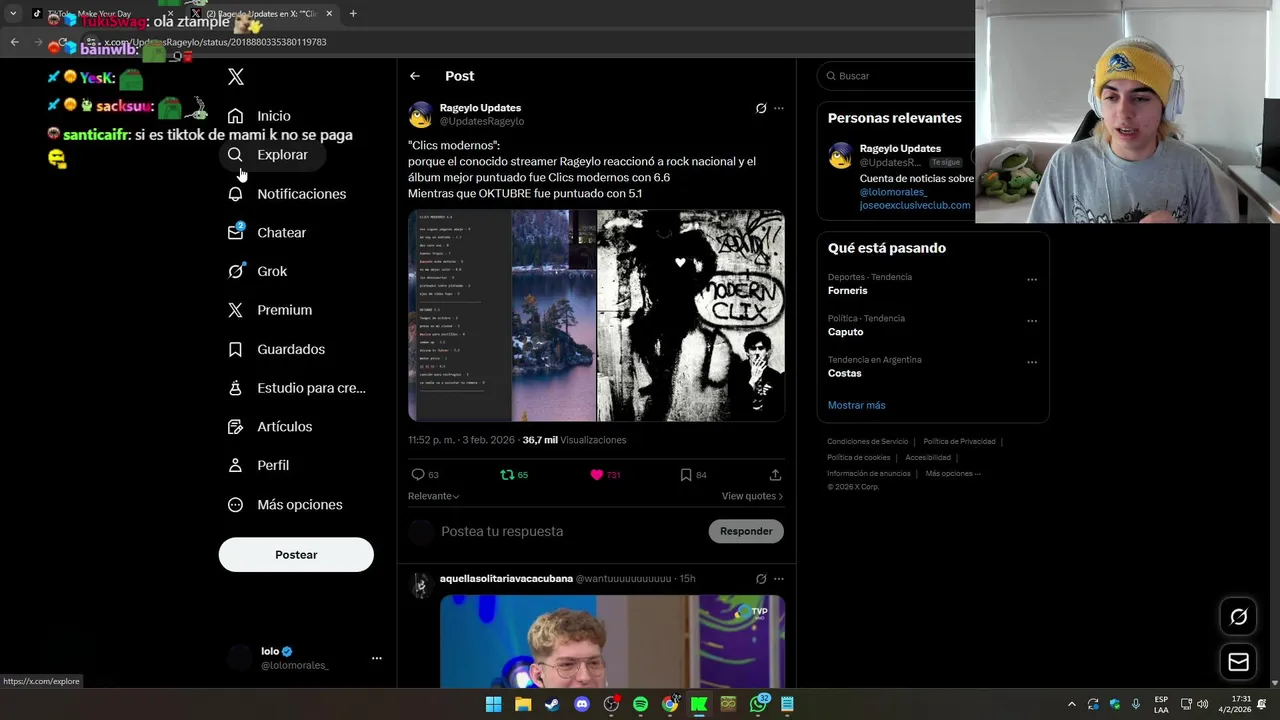The width and height of the screenshot is (1280, 720).
Task: Go back with the Post arrow
Action: tap(415, 76)
